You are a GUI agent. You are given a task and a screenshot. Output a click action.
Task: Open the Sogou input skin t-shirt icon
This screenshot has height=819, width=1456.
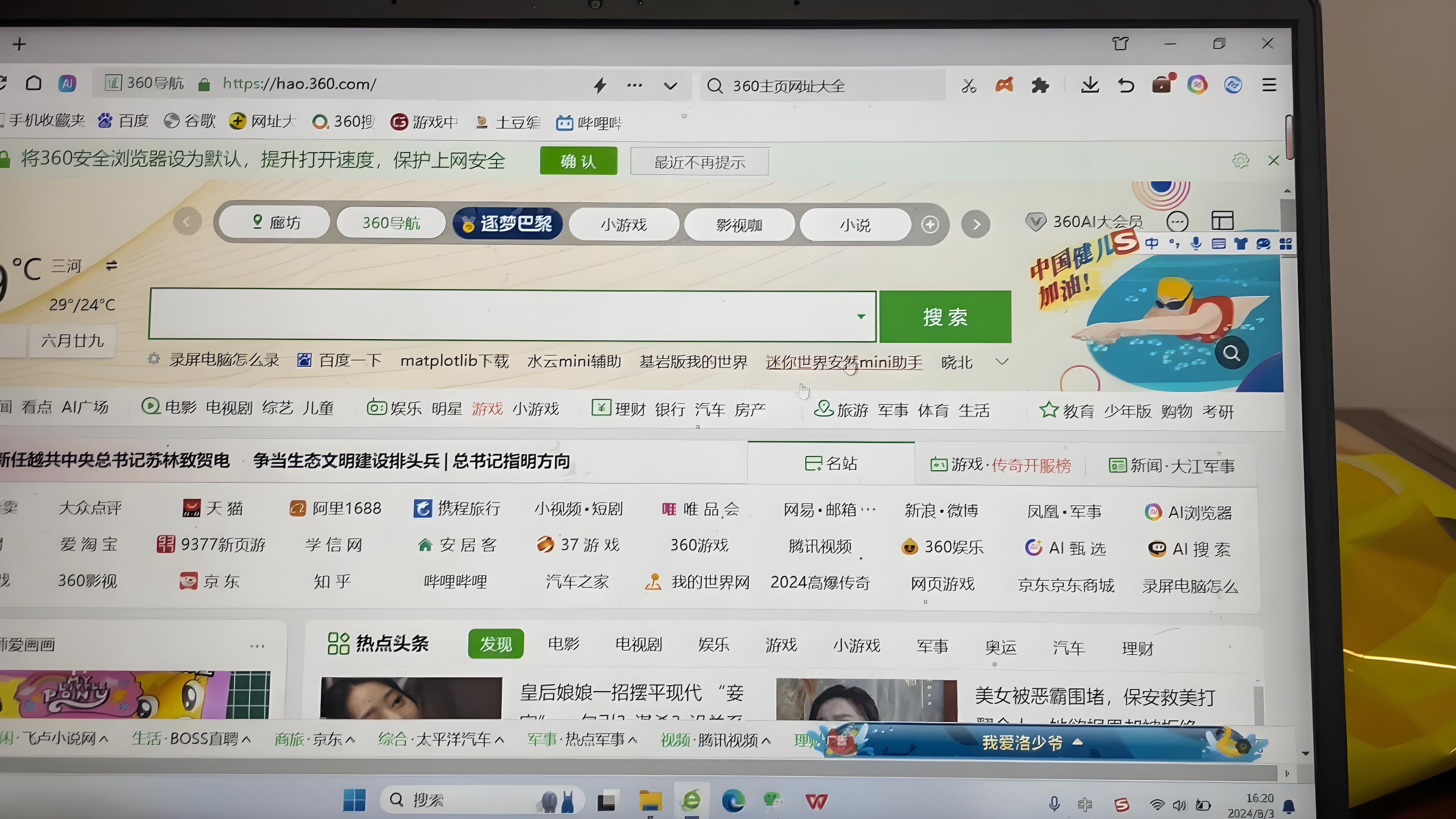tap(1241, 243)
